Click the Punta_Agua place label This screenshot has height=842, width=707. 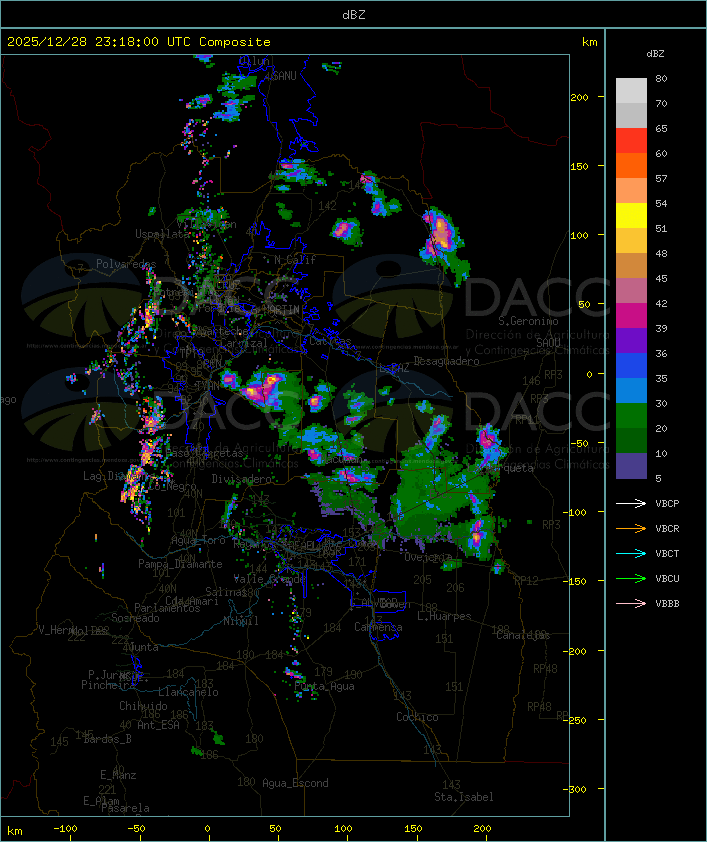(x=324, y=686)
